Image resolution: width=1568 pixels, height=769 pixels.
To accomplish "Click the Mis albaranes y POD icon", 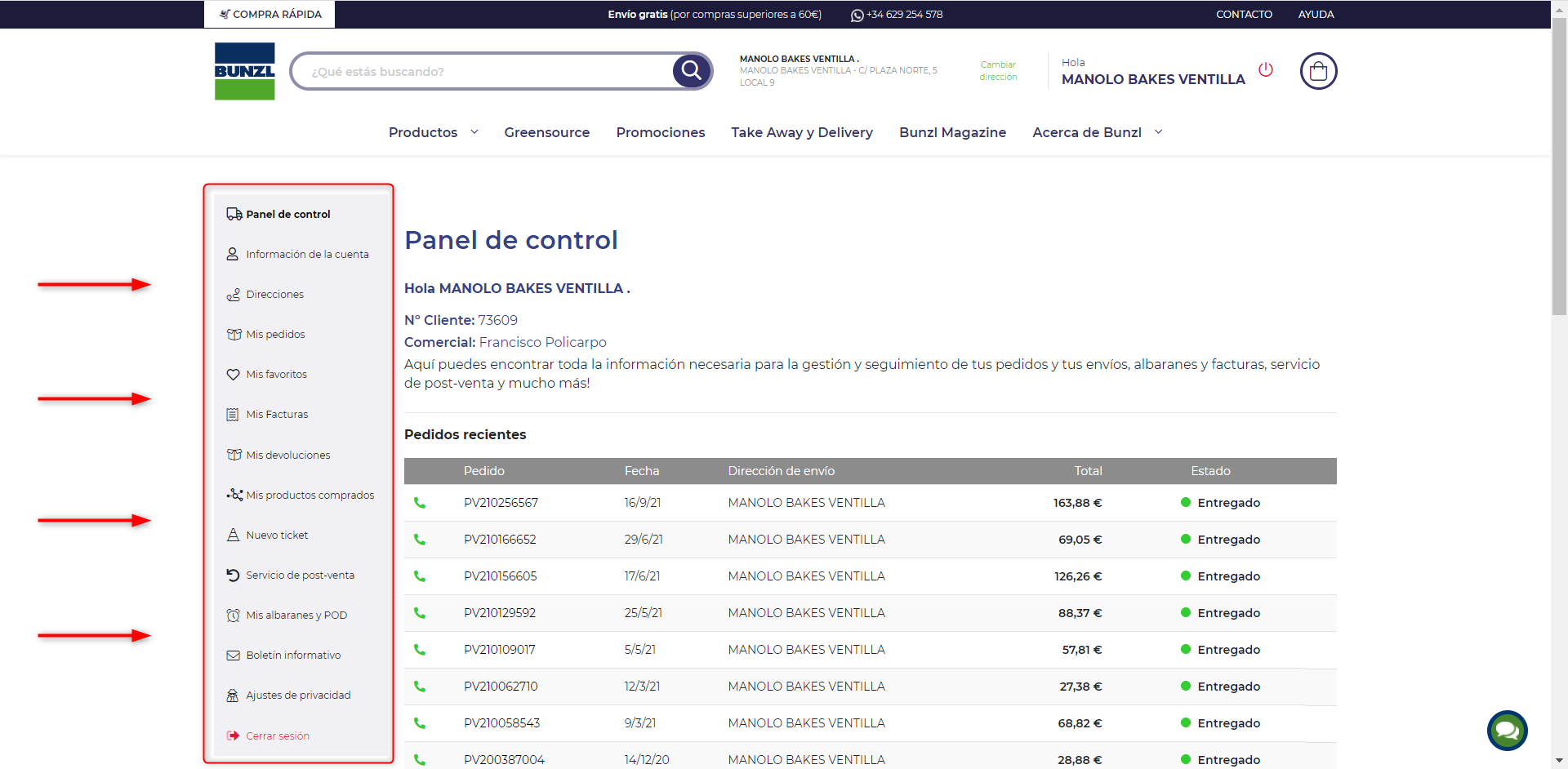I will tap(233, 615).
